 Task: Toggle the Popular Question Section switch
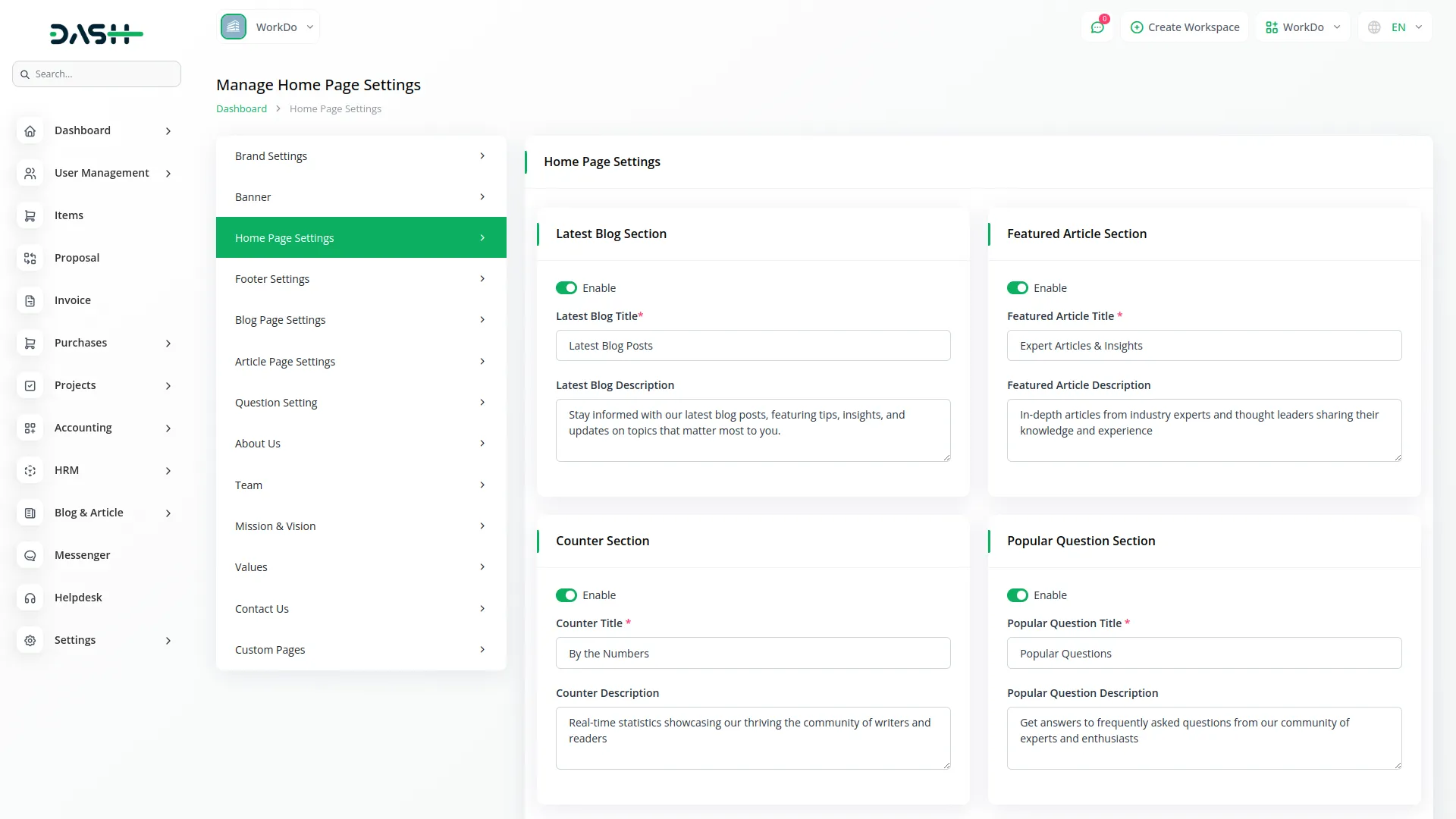click(x=1017, y=595)
